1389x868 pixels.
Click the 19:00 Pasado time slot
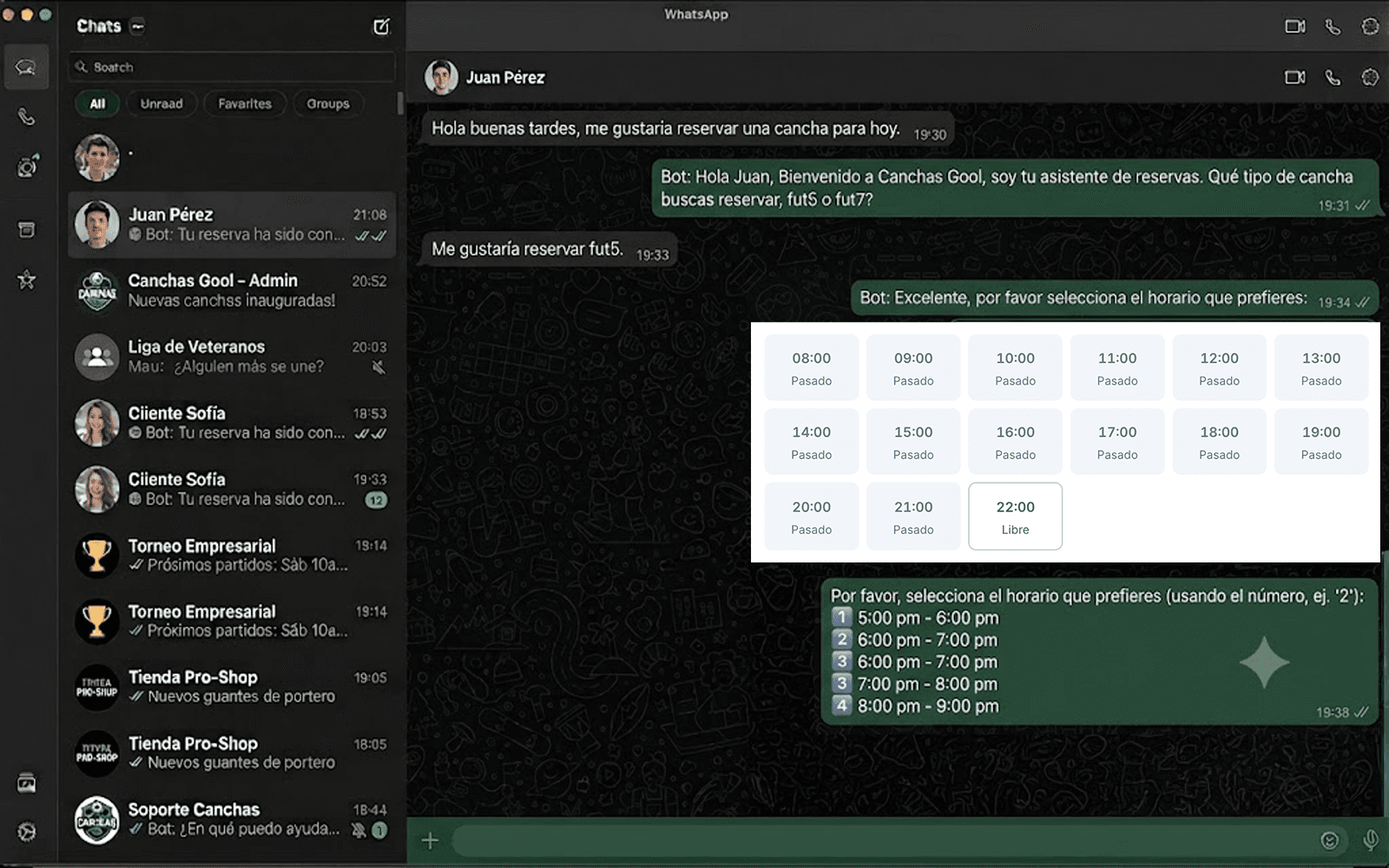coord(1321,442)
